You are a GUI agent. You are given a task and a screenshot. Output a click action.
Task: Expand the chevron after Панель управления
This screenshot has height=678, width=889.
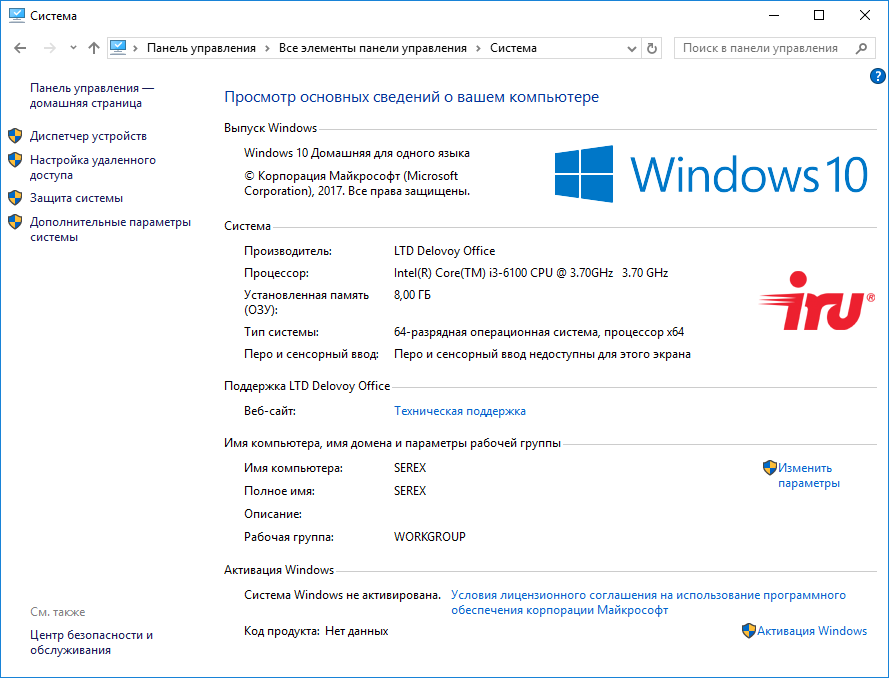267,48
